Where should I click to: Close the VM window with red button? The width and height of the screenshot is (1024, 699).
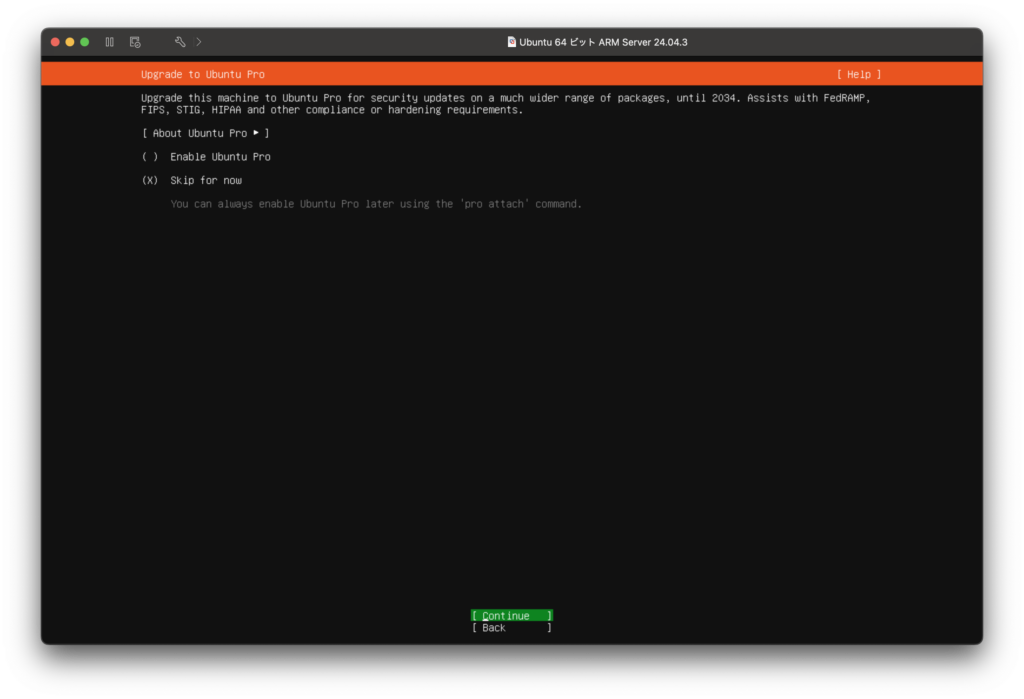tap(56, 42)
